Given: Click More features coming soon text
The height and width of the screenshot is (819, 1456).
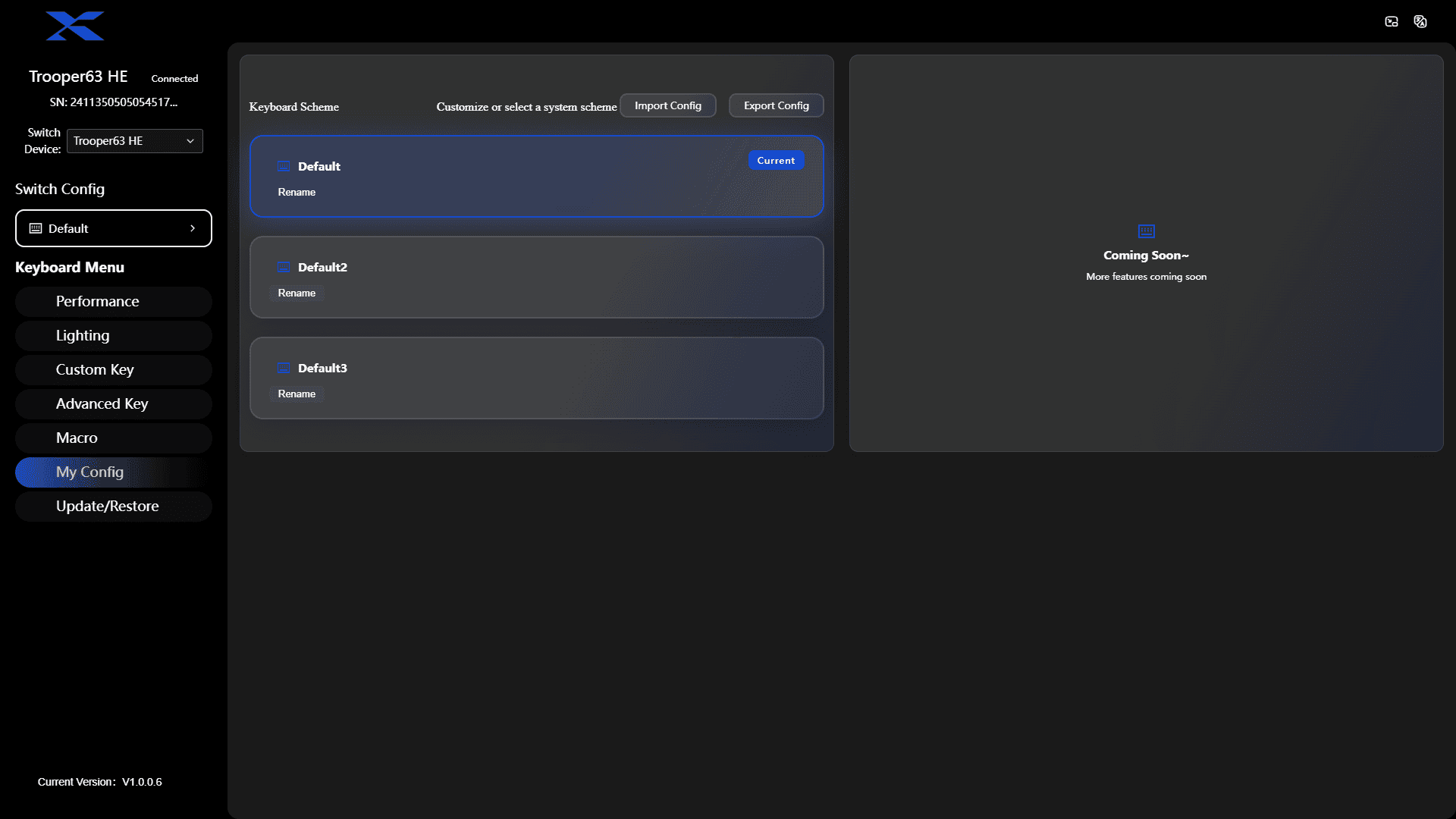Looking at the screenshot, I should pos(1147,277).
